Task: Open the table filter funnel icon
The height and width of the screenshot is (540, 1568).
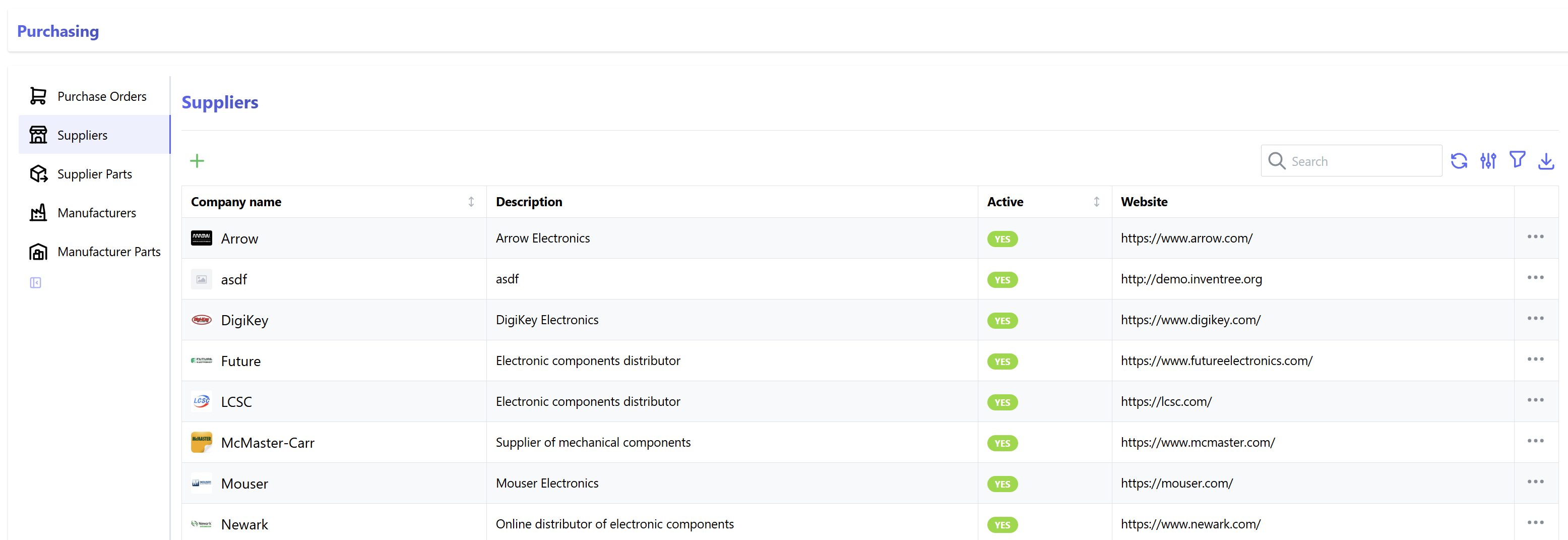Action: (1518, 160)
